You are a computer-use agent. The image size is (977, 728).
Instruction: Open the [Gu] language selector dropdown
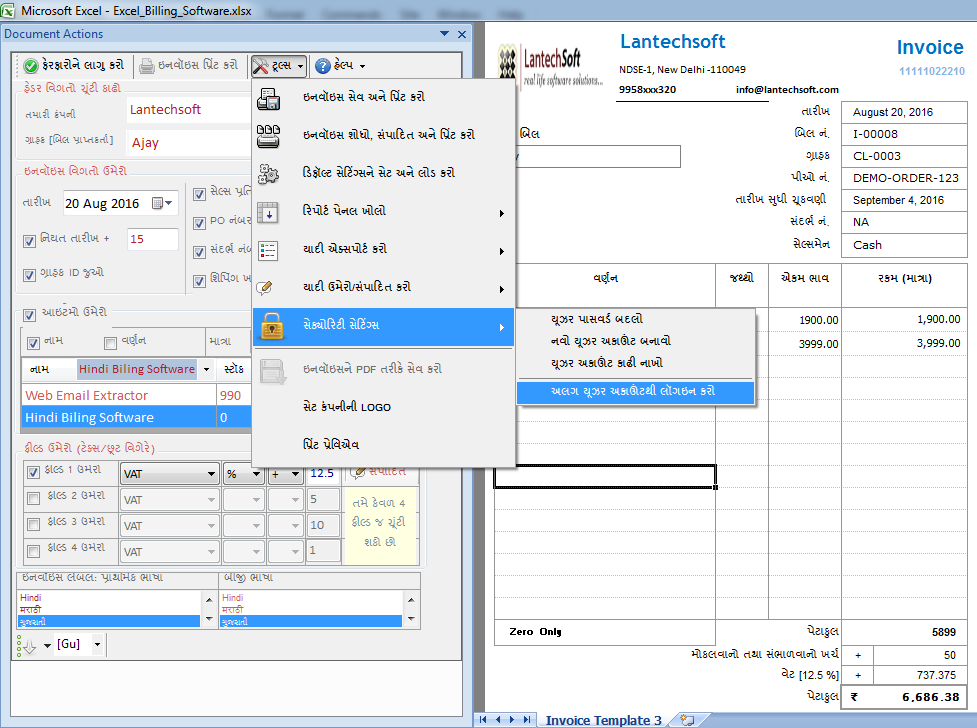[97, 644]
